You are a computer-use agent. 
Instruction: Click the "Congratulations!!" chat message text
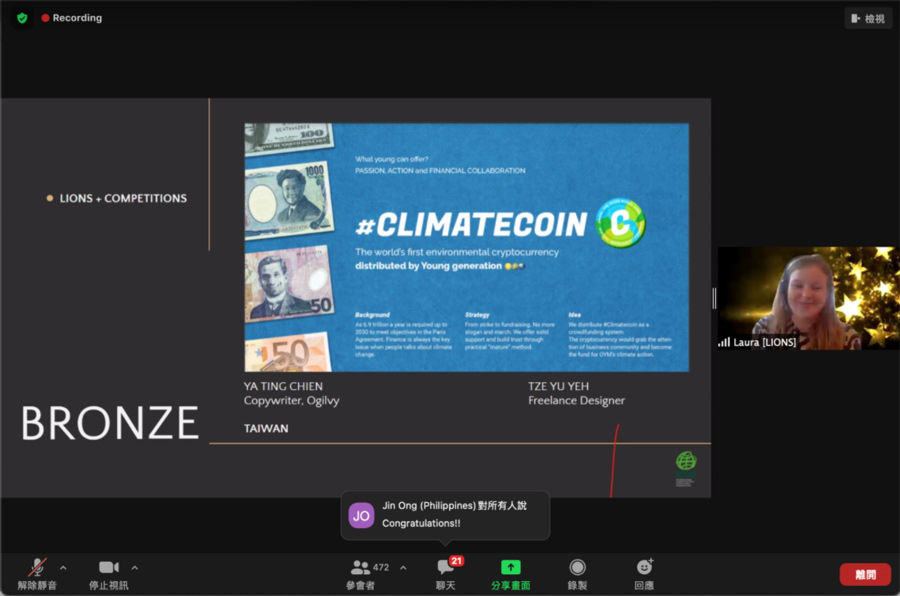pyautogui.click(x=421, y=523)
